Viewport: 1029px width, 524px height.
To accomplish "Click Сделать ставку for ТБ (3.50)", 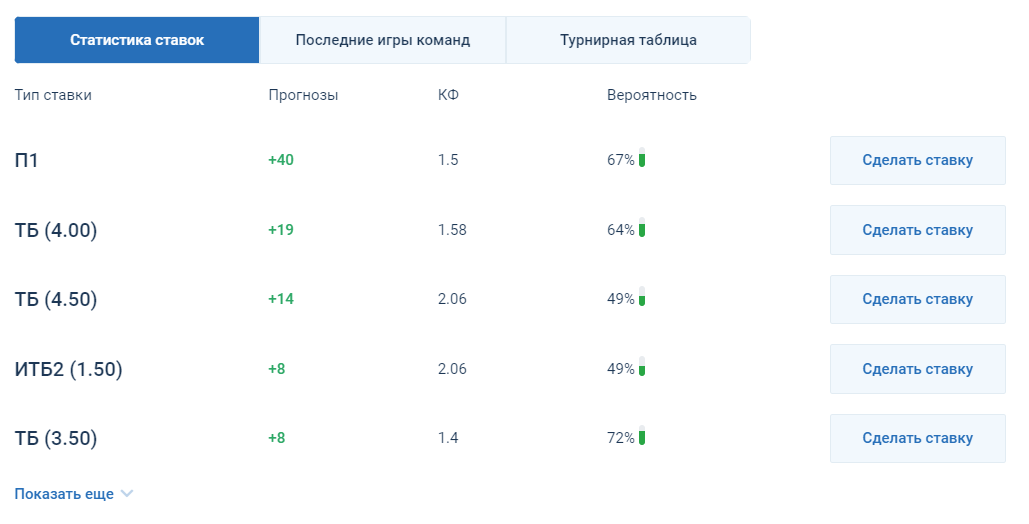I will pos(917,439).
